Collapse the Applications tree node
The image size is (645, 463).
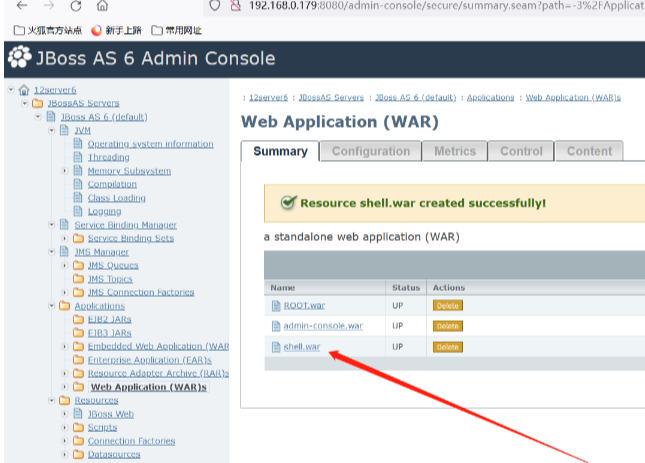(51, 306)
